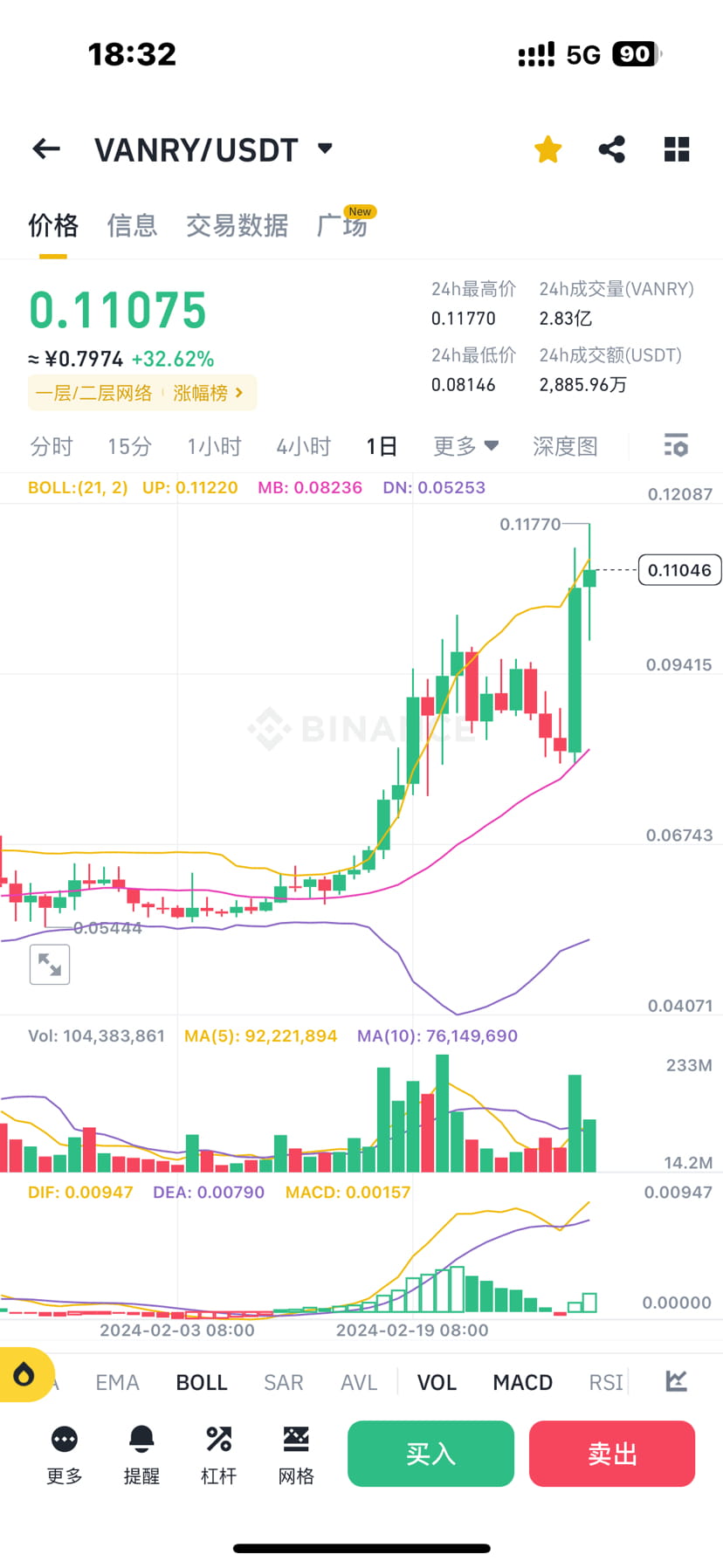Open 网格 grid trading
The image size is (723, 1568).
click(x=295, y=1454)
